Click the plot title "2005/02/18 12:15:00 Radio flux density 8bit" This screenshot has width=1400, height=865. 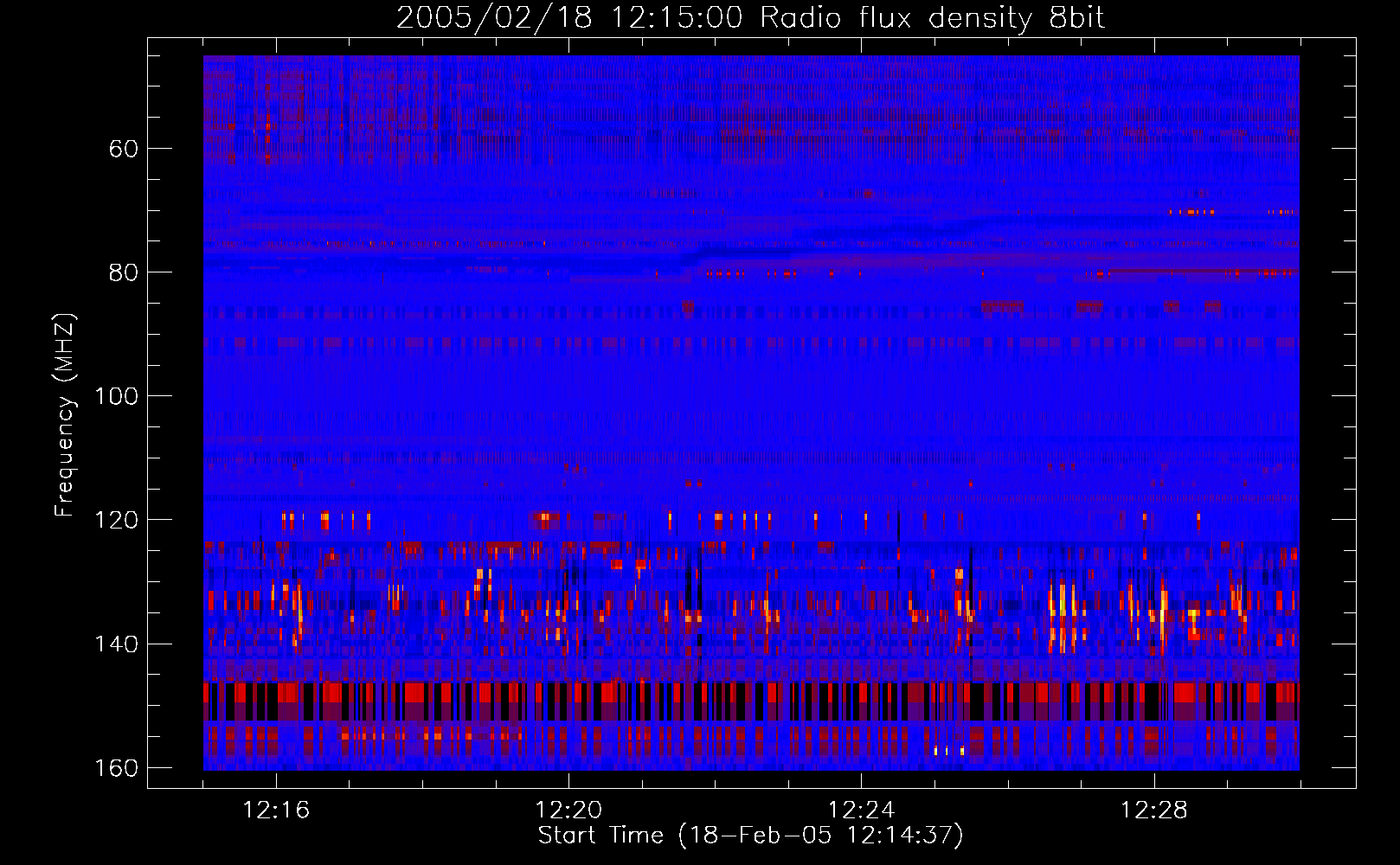750,17
